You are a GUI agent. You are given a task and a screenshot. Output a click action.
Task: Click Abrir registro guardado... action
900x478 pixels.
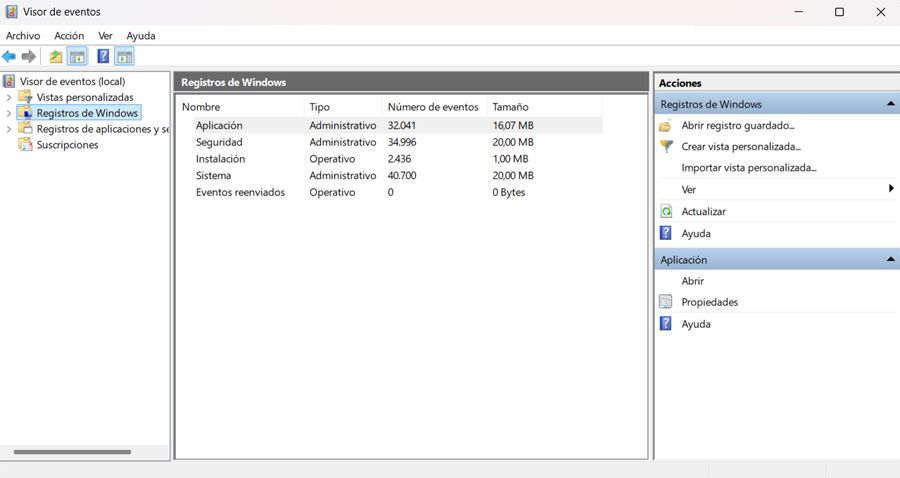click(738, 126)
